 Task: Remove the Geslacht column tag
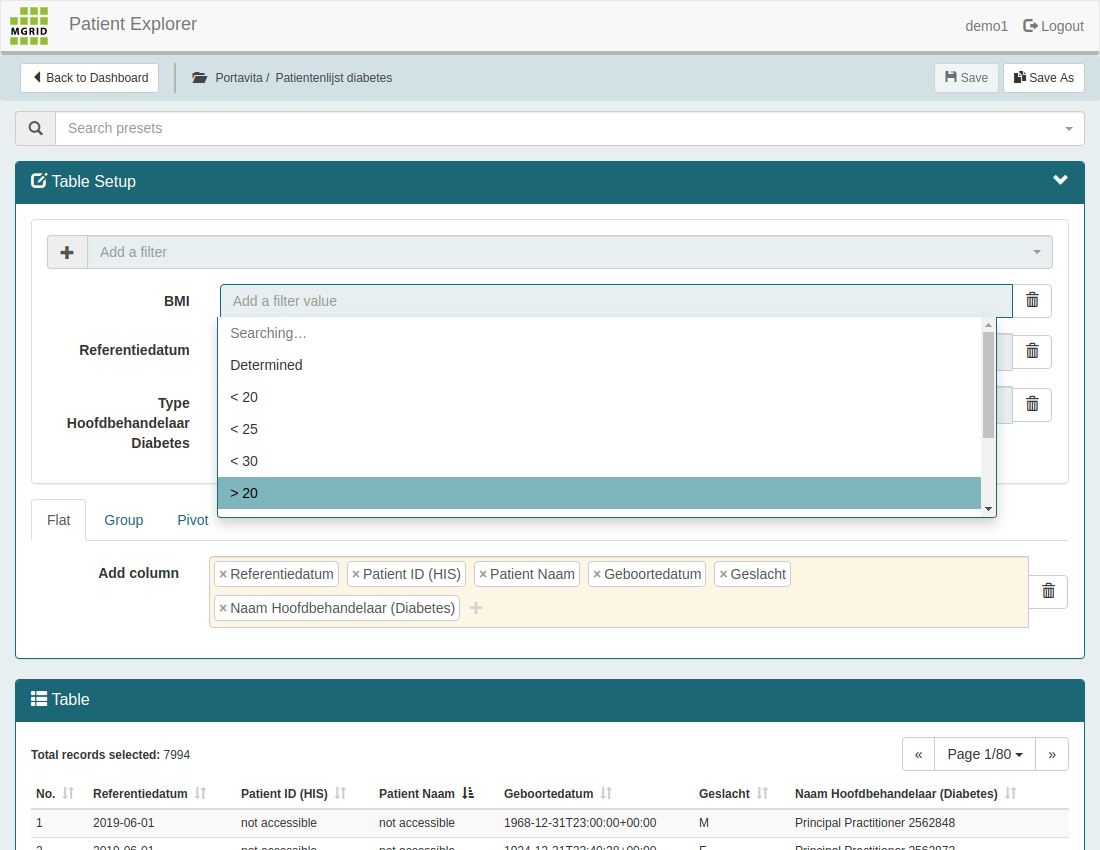(723, 574)
